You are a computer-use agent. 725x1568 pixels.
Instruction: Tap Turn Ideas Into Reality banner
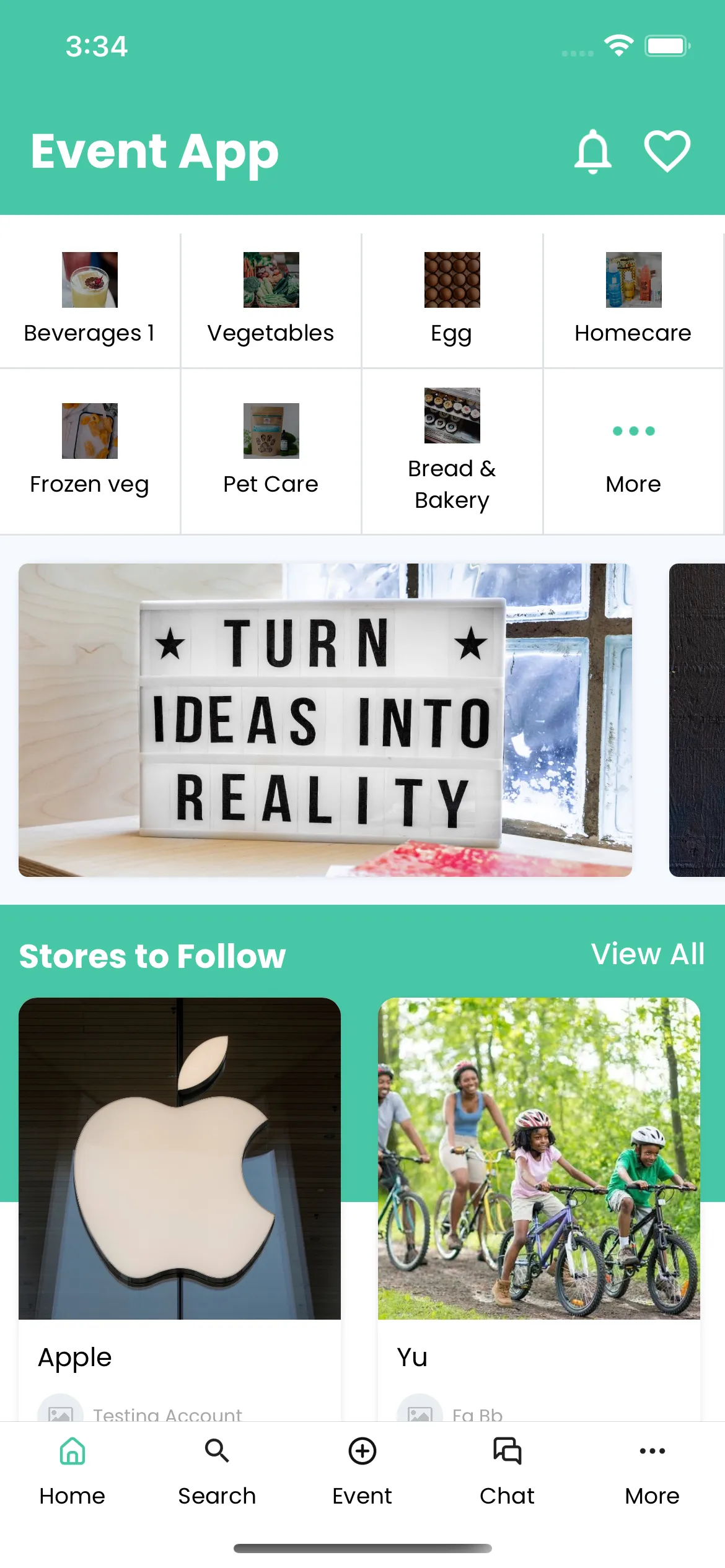pyautogui.click(x=325, y=720)
